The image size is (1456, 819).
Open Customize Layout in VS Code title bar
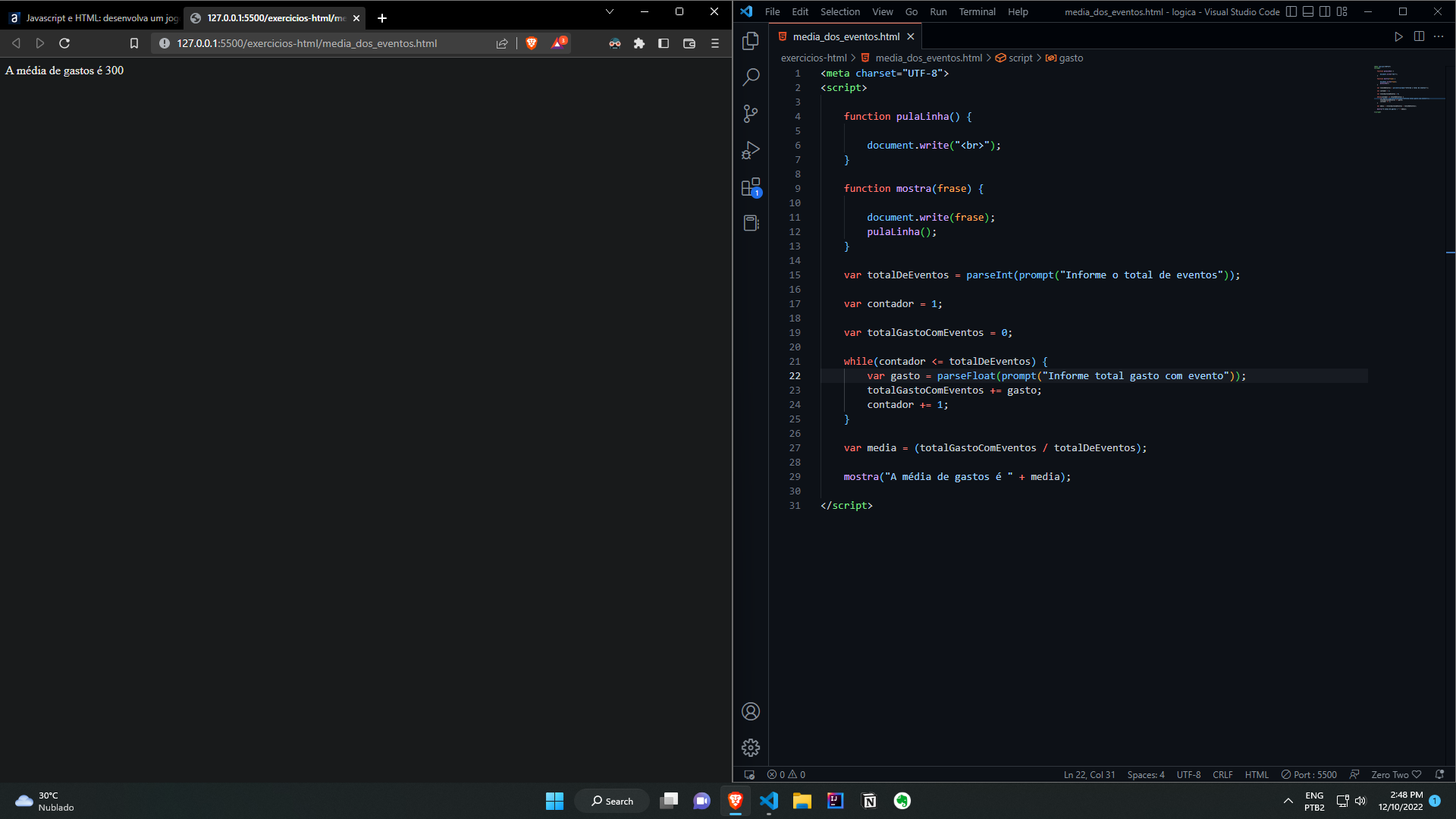pos(1342,11)
